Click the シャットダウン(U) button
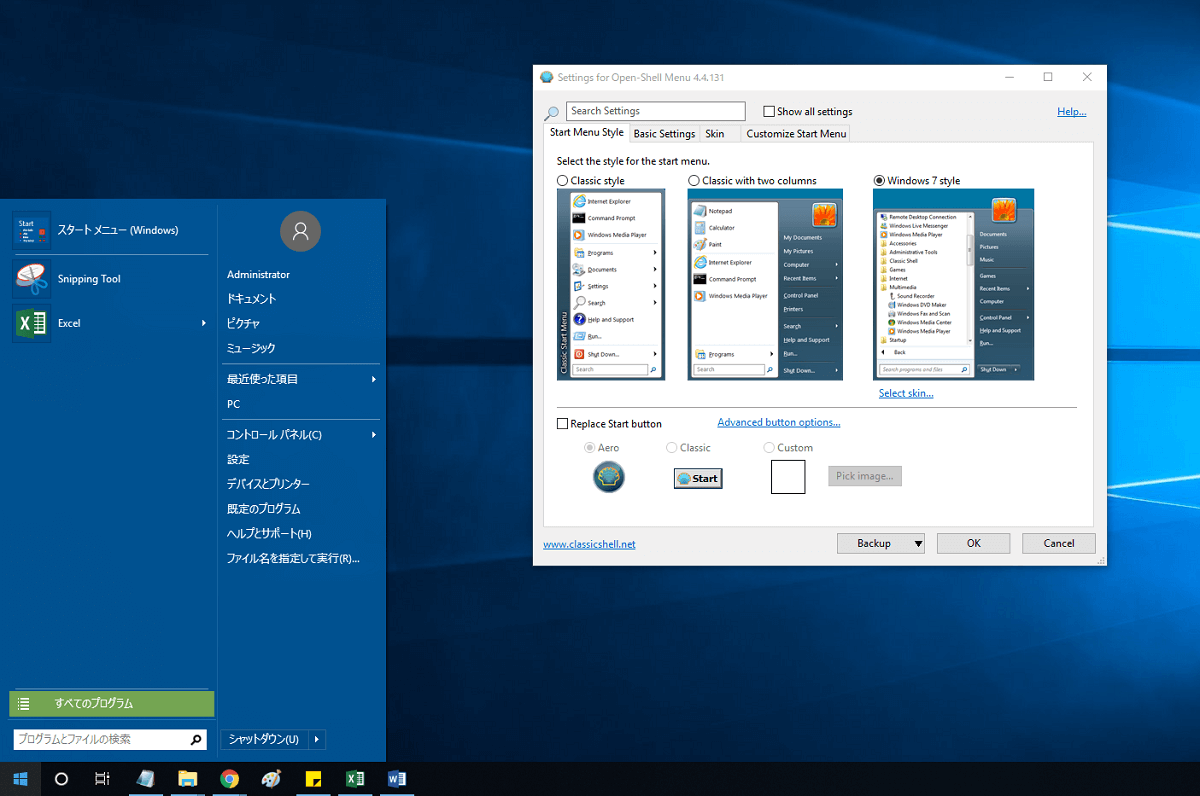This screenshot has width=1200, height=796. tap(264, 739)
